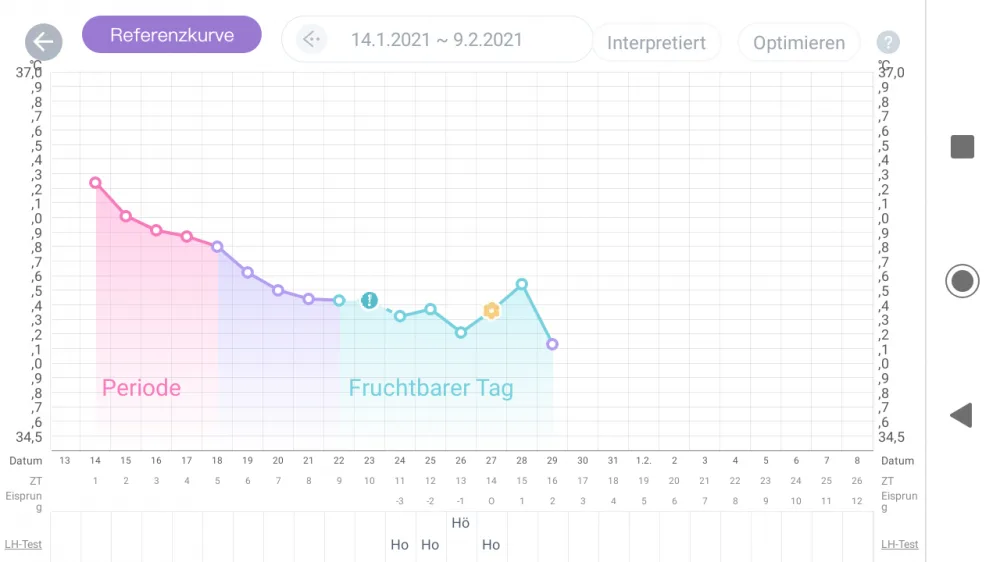Tap the exclamation warning marker on chart

click(x=369, y=300)
